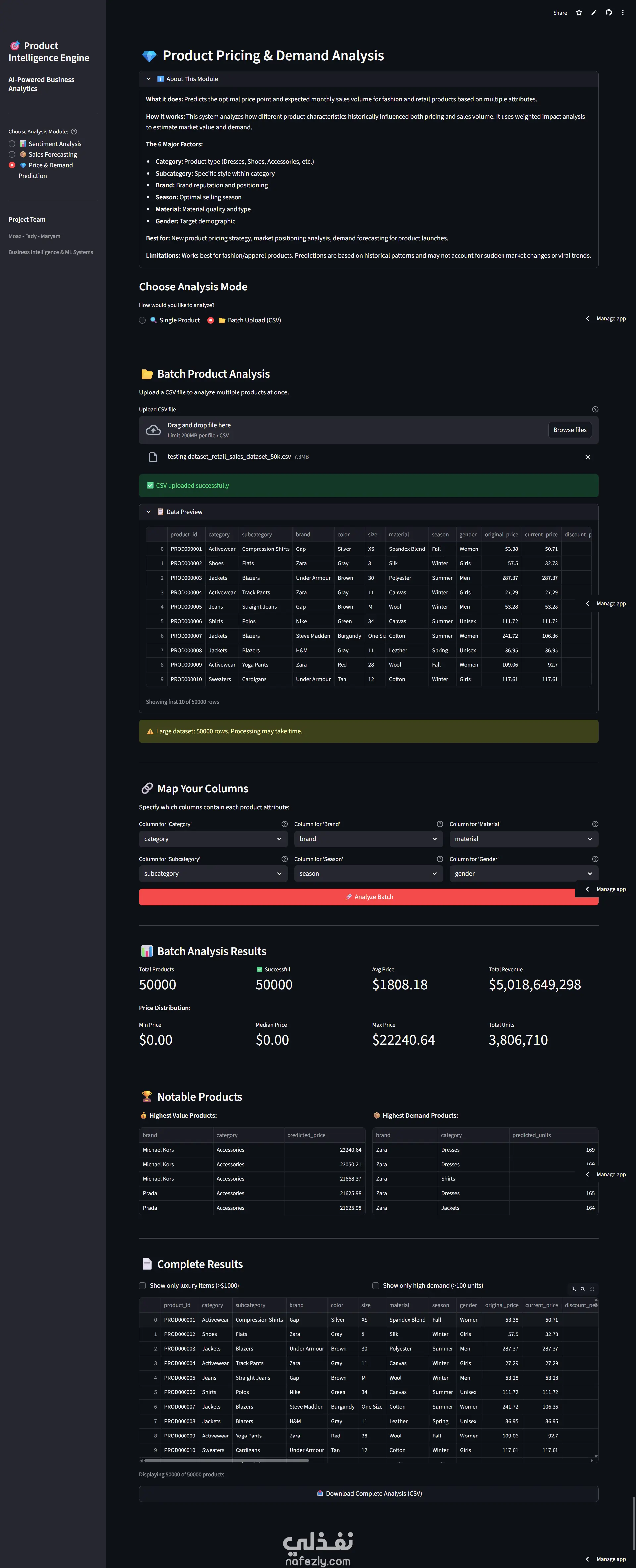Click the search icon above Complete Results table
Image resolution: width=636 pixels, height=1568 pixels.
(582, 1289)
